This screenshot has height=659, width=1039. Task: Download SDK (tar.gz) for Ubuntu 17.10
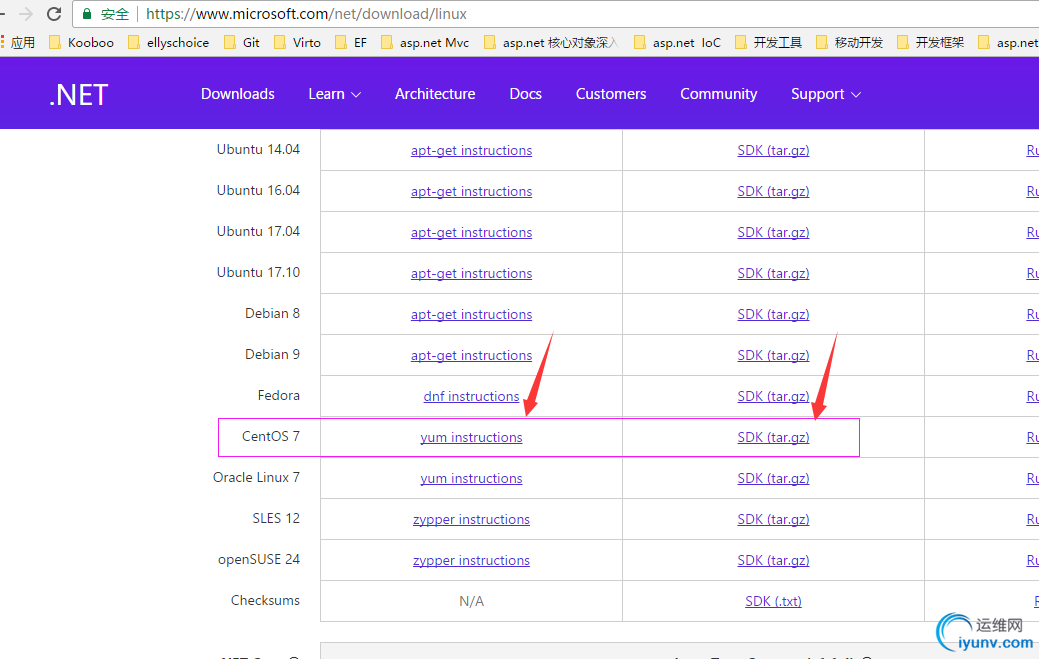coord(773,274)
